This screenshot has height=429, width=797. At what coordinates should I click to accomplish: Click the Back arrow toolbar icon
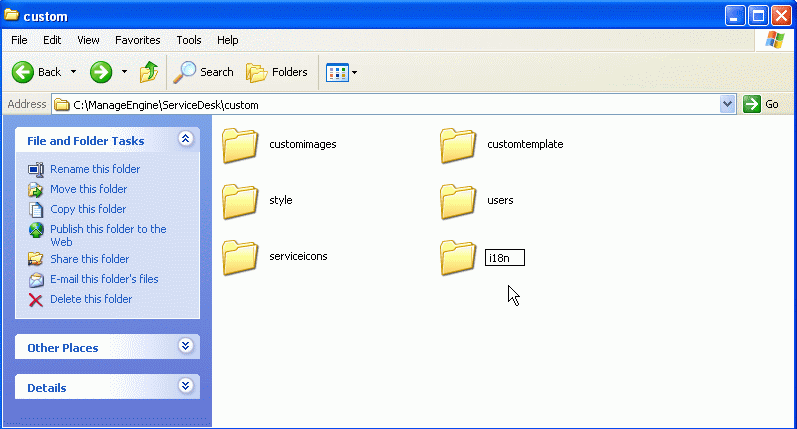(24, 72)
